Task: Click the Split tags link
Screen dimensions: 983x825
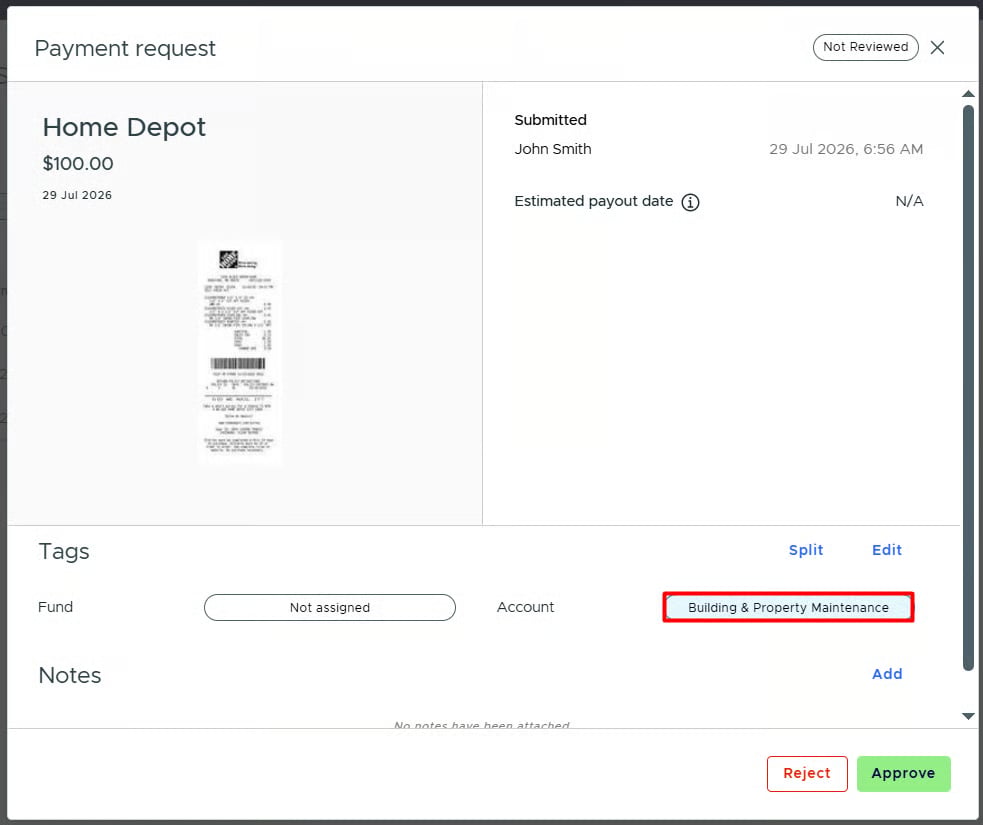Action: click(x=806, y=550)
